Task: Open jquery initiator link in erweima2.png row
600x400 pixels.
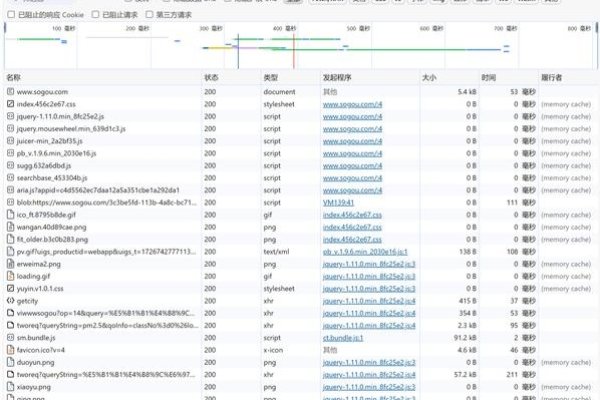Action: [369, 264]
